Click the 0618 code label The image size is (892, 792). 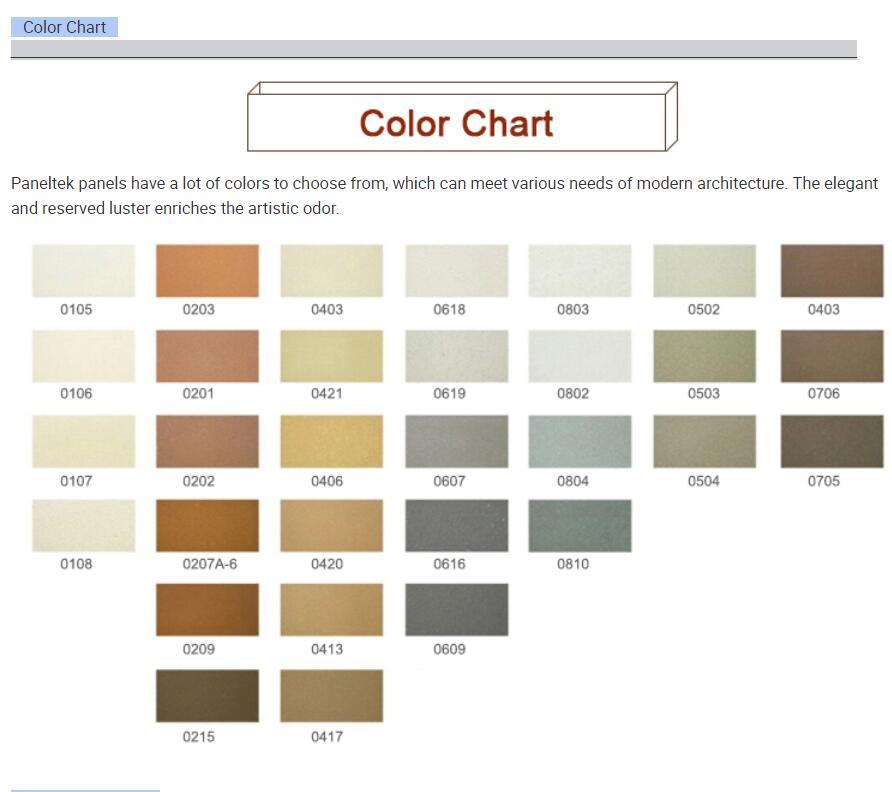click(449, 310)
